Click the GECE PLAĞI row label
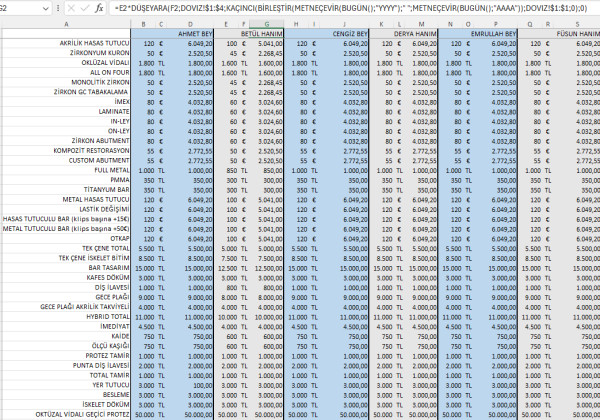The image size is (600, 420). coord(112,296)
